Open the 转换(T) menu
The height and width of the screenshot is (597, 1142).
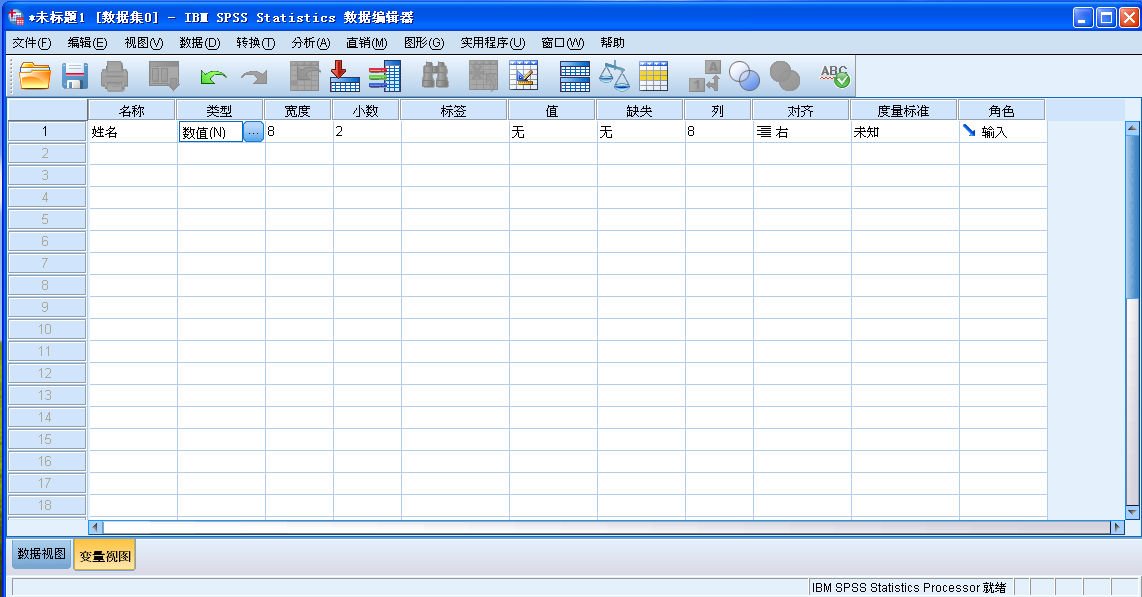[x=256, y=43]
